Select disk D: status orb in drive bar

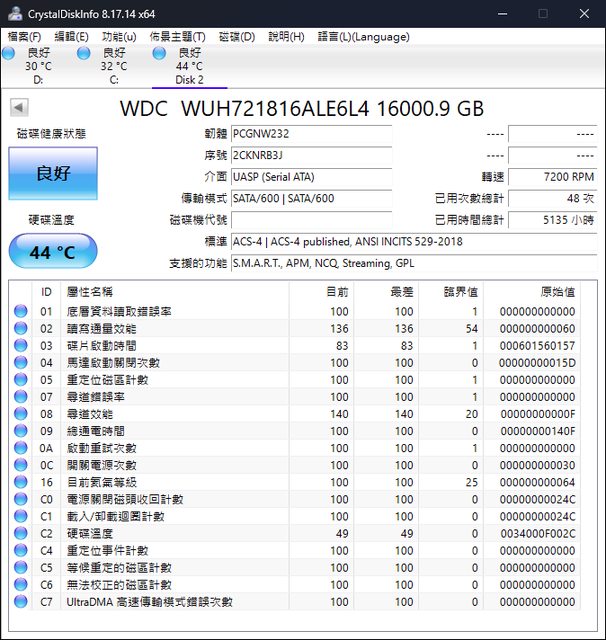pyautogui.click(x=11, y=53)
